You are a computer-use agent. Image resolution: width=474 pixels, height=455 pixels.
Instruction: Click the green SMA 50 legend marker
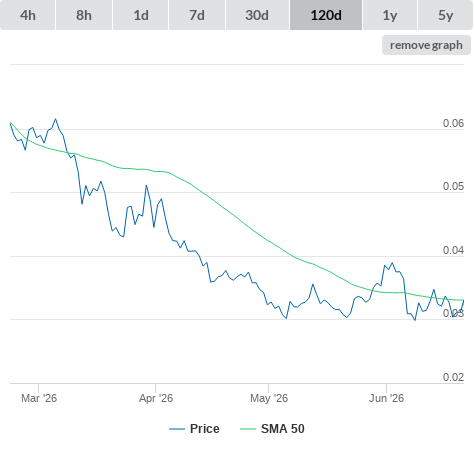pyautogui.click(x=248, y=429)
